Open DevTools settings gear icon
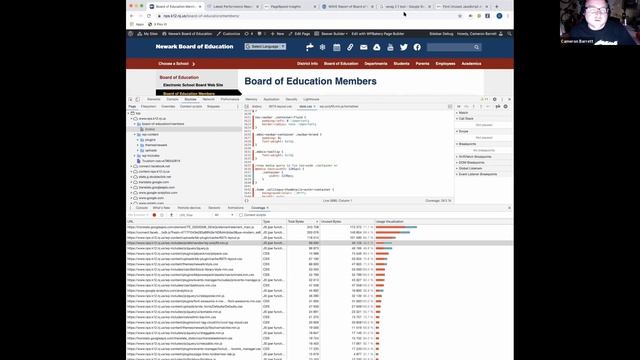Viewport: 640px width, 360px height. [x=495, y=99]
